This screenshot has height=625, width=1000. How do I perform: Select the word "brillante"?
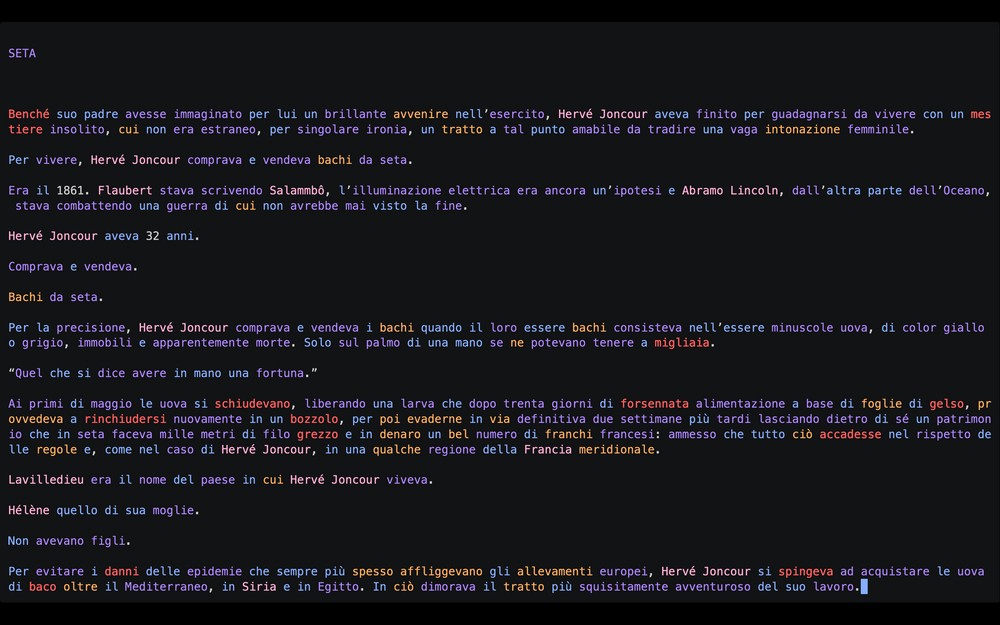[x=355, y=114]
